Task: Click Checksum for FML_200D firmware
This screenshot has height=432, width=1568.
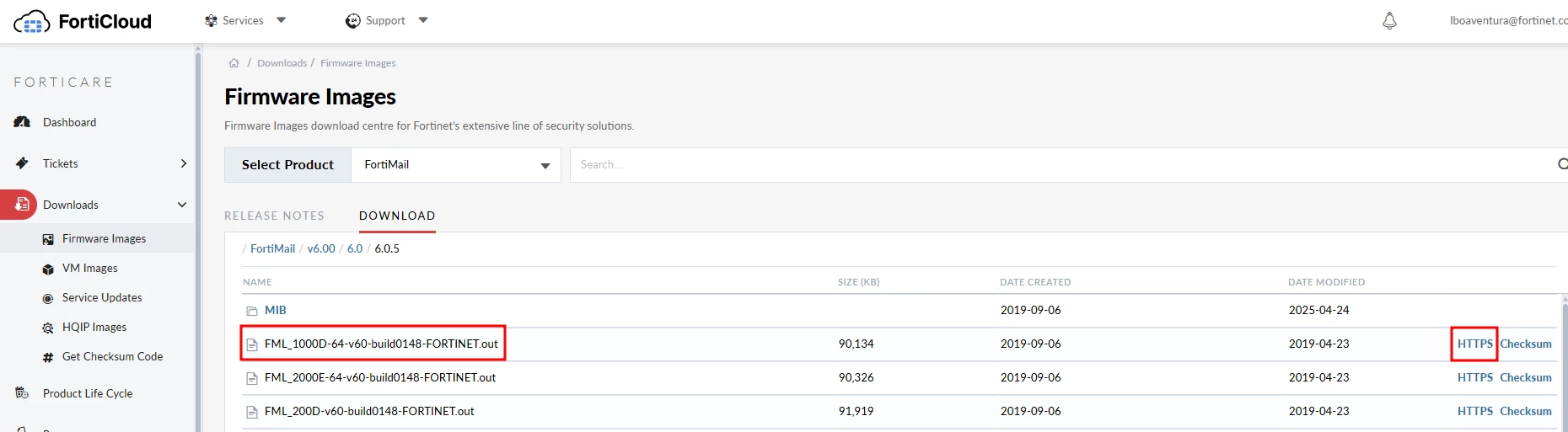Action: pos(1526,411)
